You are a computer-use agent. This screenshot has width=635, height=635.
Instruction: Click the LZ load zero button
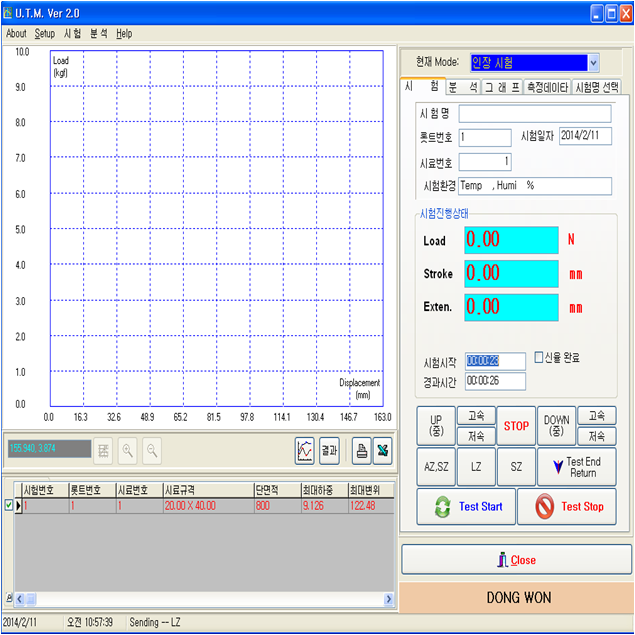pos(476,467)
